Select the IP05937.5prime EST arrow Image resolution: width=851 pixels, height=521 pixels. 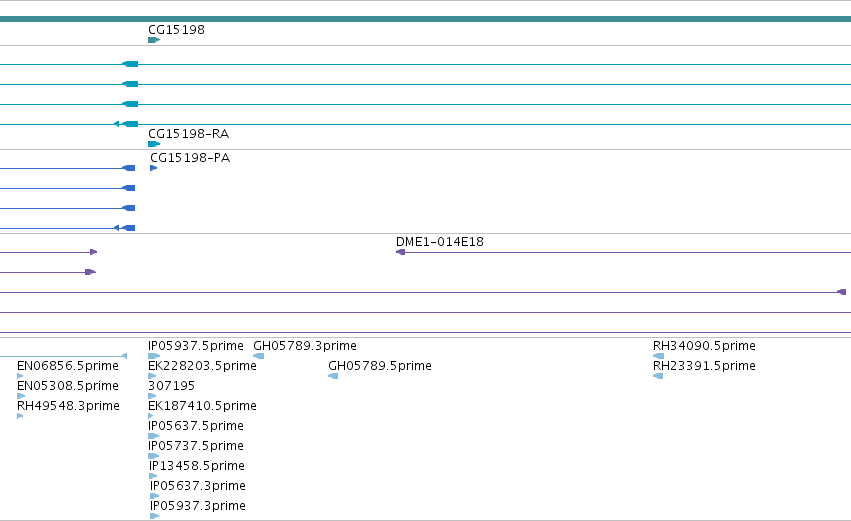coord(154,357)
